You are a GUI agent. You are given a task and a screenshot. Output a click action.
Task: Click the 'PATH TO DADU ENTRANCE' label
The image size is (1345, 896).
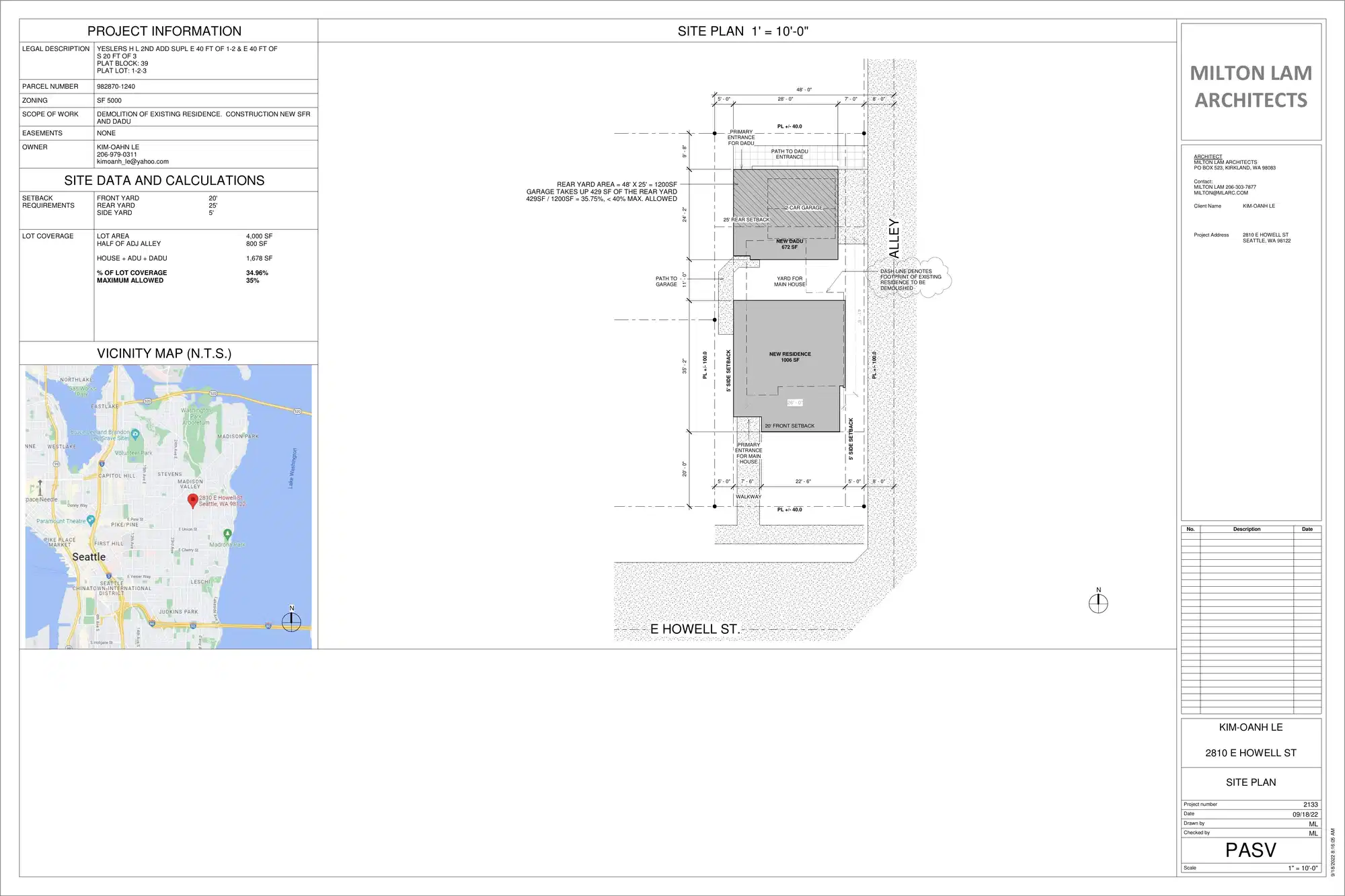pos(790,155)
